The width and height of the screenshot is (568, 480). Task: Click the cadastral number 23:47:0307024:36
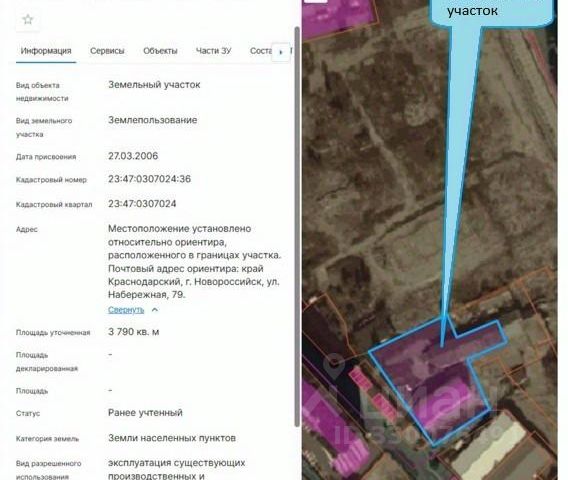(149, 179)
